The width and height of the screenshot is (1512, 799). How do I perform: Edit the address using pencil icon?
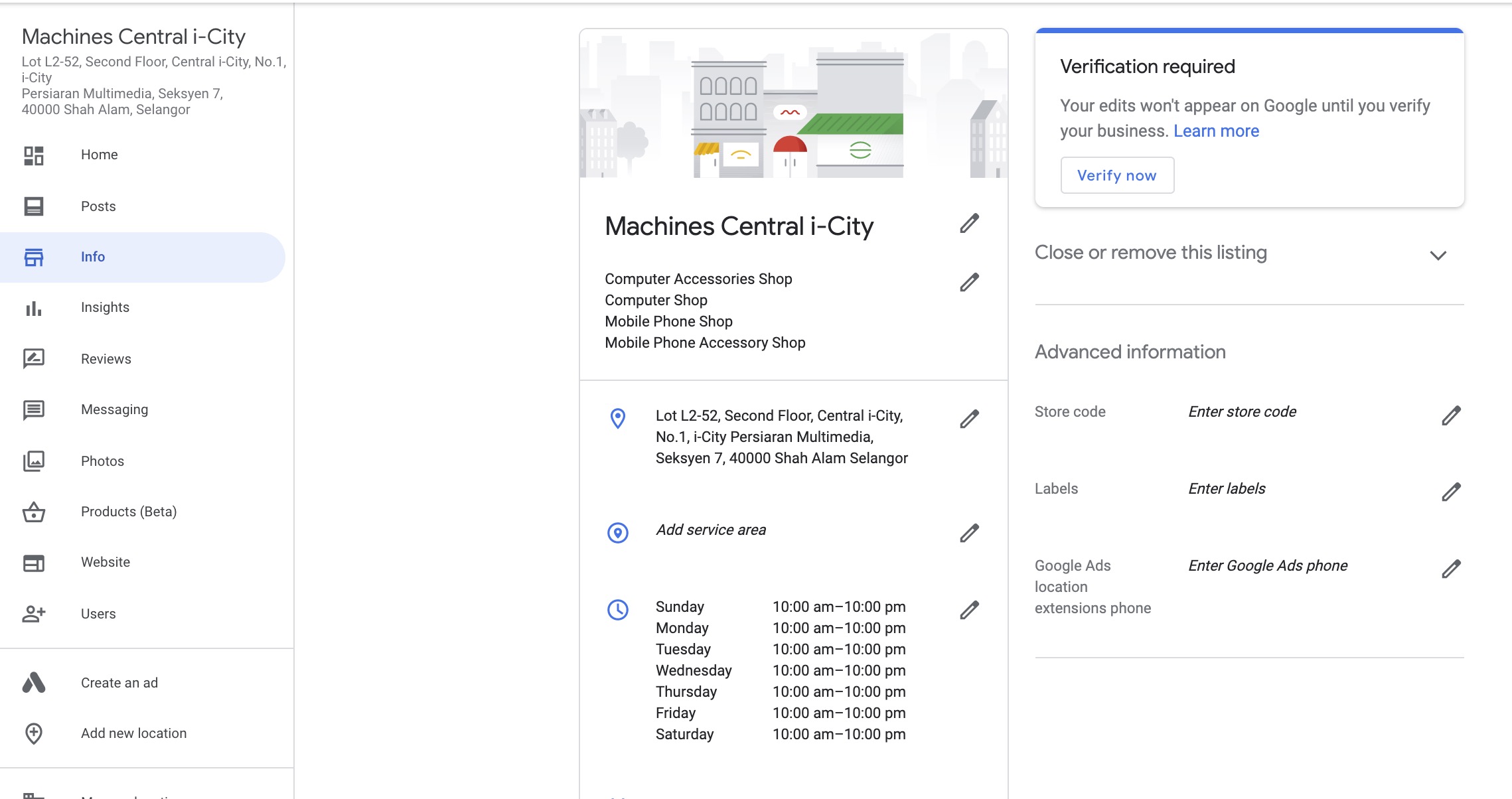click(970, 419)
